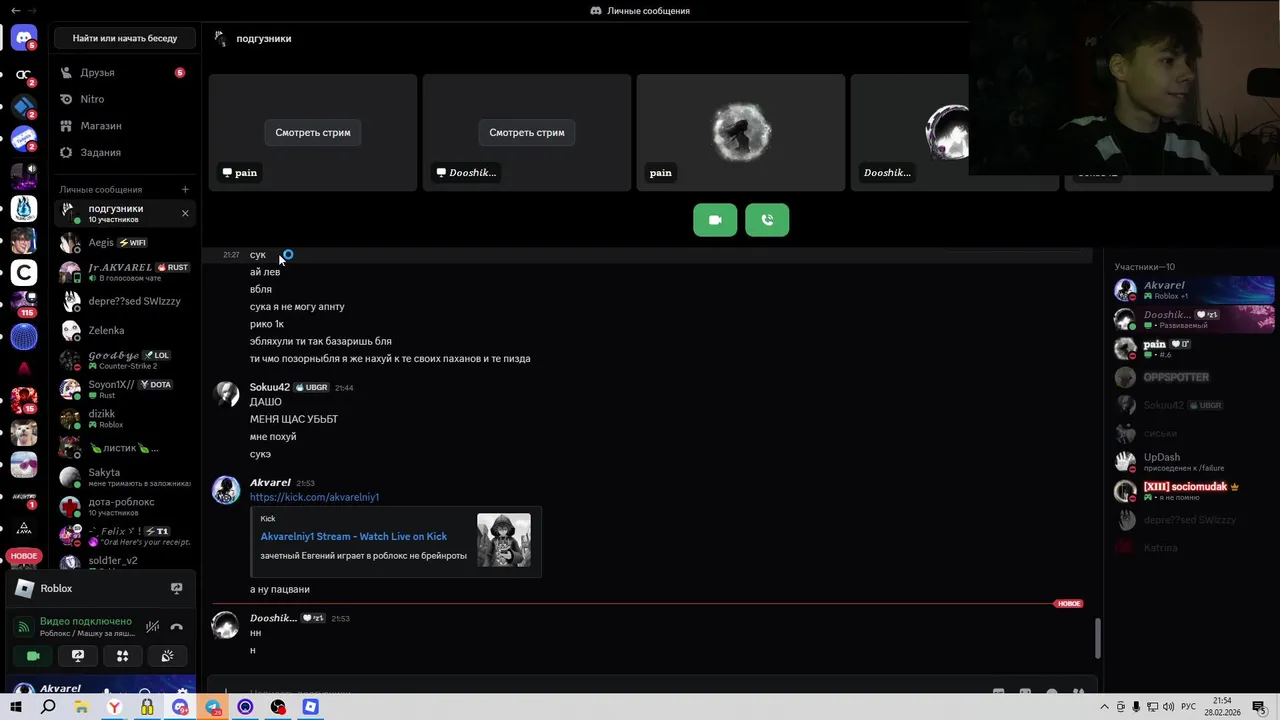The width and height of the screenshot is (1280, 720).
Task: Open Windows taskbar search
Action: tap(48, 707)
